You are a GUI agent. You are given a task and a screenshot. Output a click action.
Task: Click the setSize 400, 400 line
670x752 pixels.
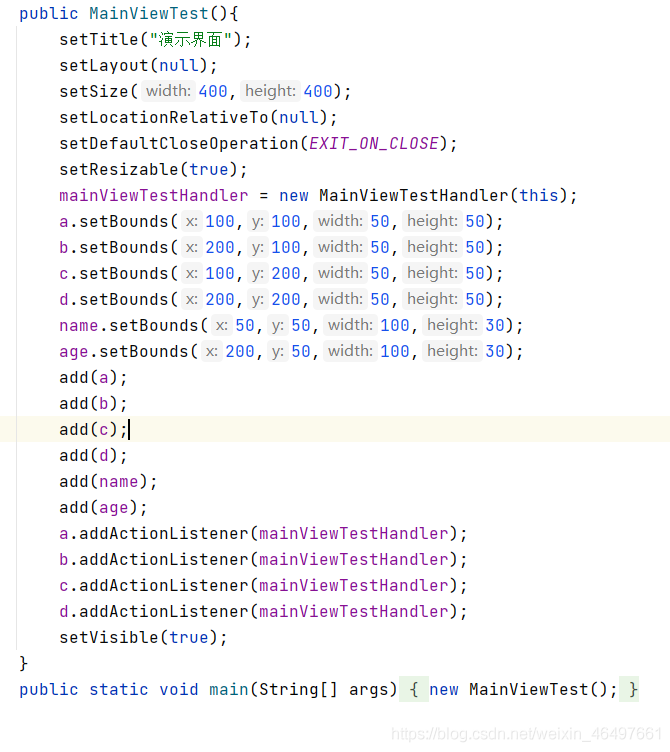205,91
